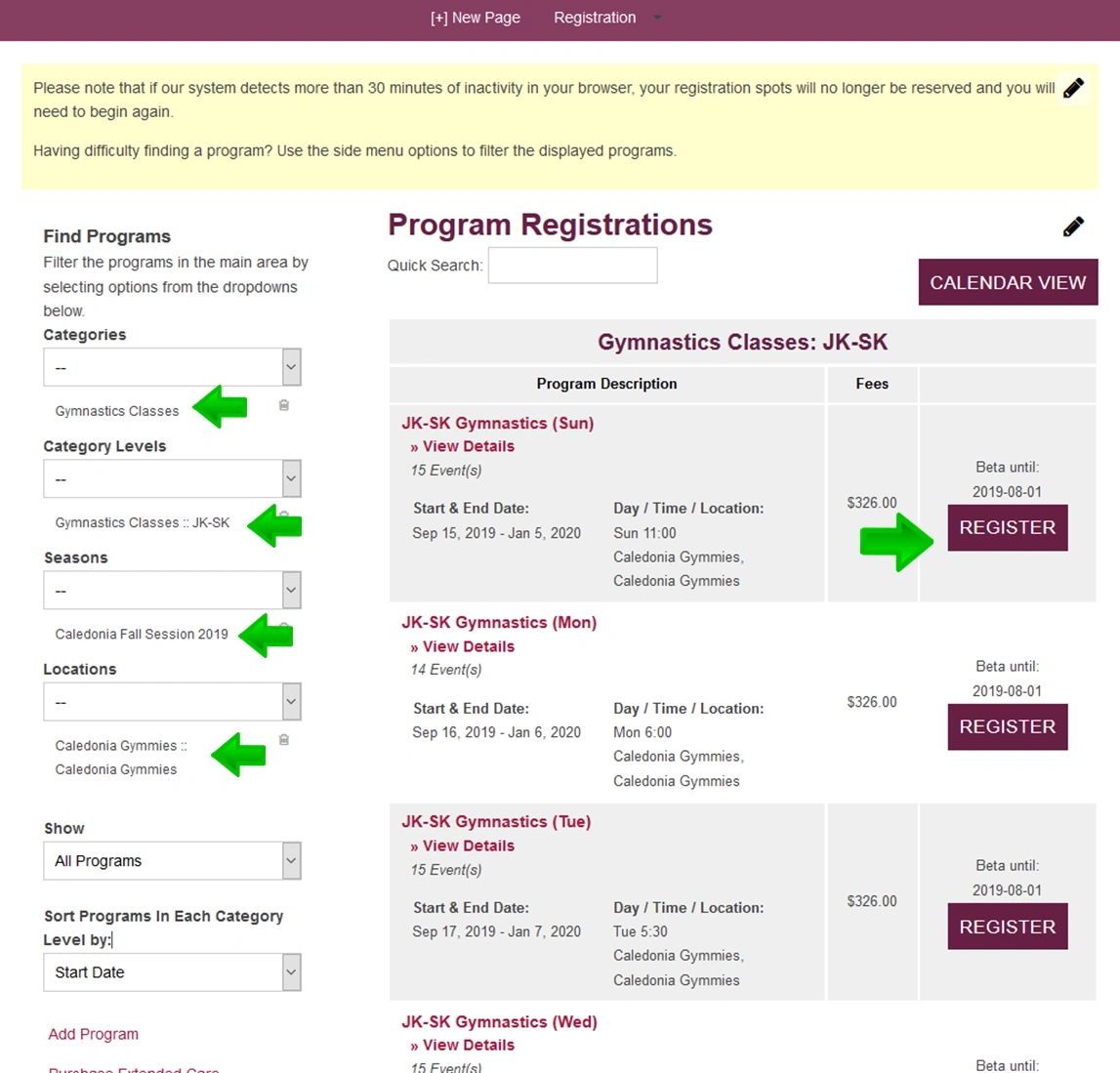Expand the Locations dropdown
This screenshot has width=1120, height=1073.
pos(172,702)
